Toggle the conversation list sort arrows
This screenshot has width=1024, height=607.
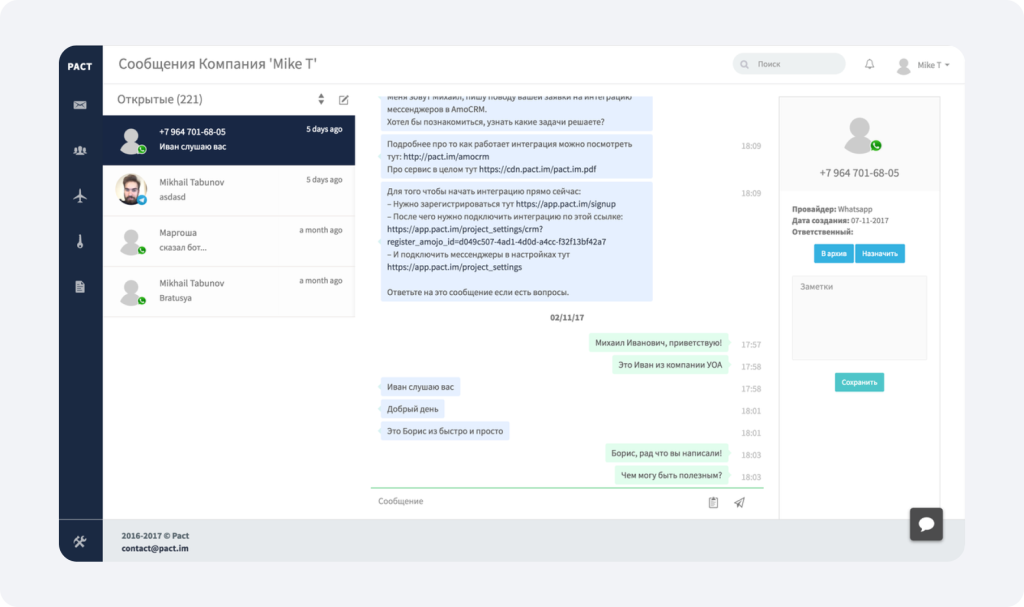[321, 99]
